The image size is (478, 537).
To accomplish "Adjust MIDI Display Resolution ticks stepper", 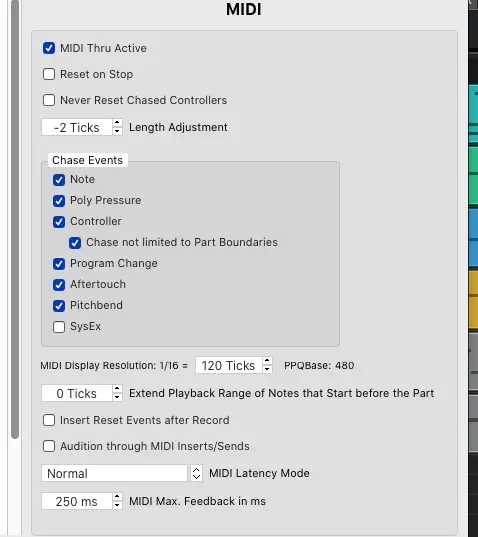I will click(267, 365).
